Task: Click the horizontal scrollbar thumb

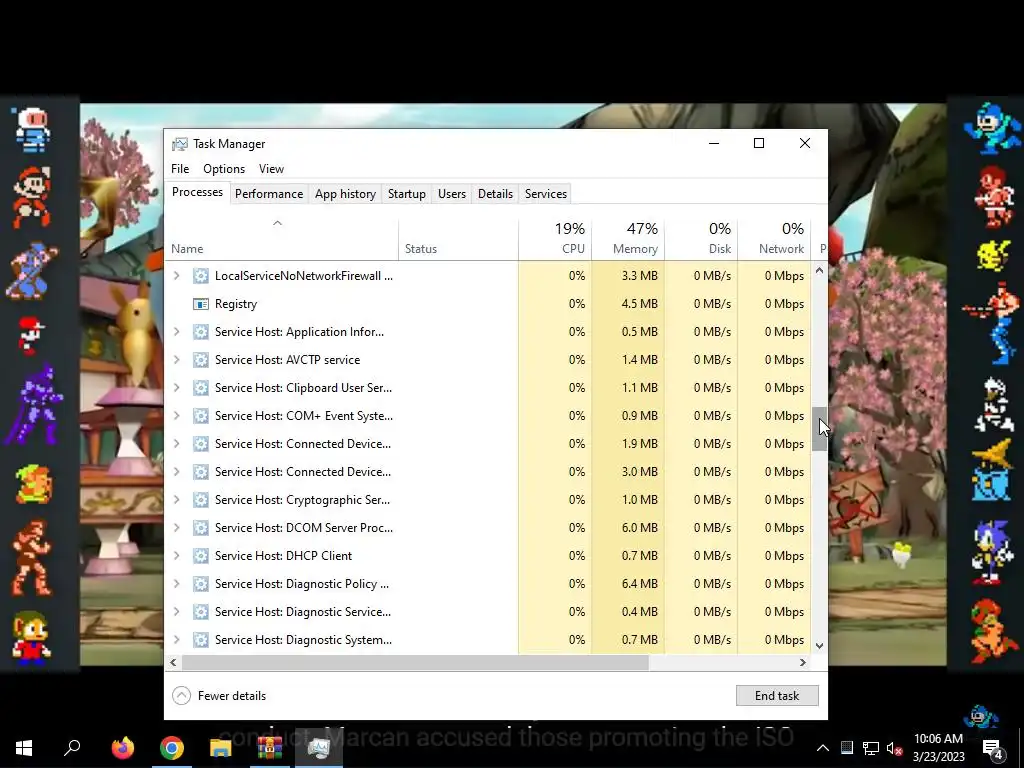Action: (415, 662)
